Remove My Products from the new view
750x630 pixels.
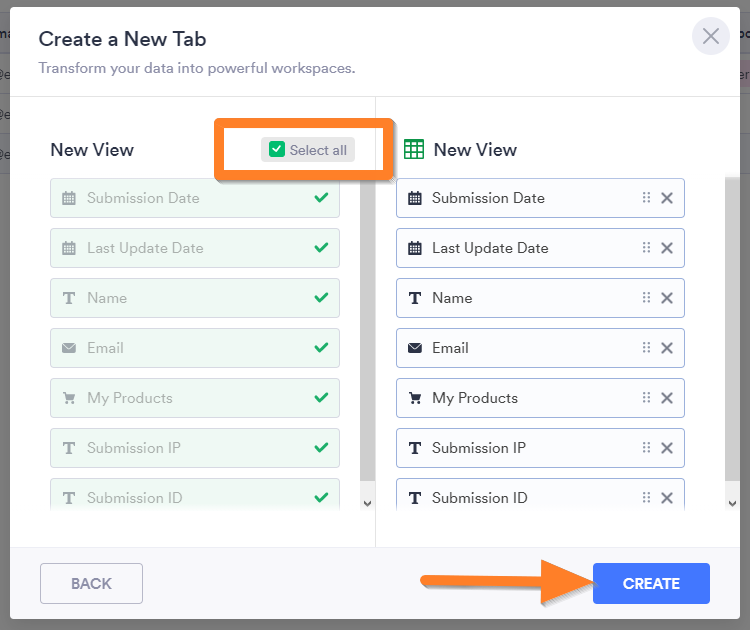pyautogui.click(x=667, y=398)
